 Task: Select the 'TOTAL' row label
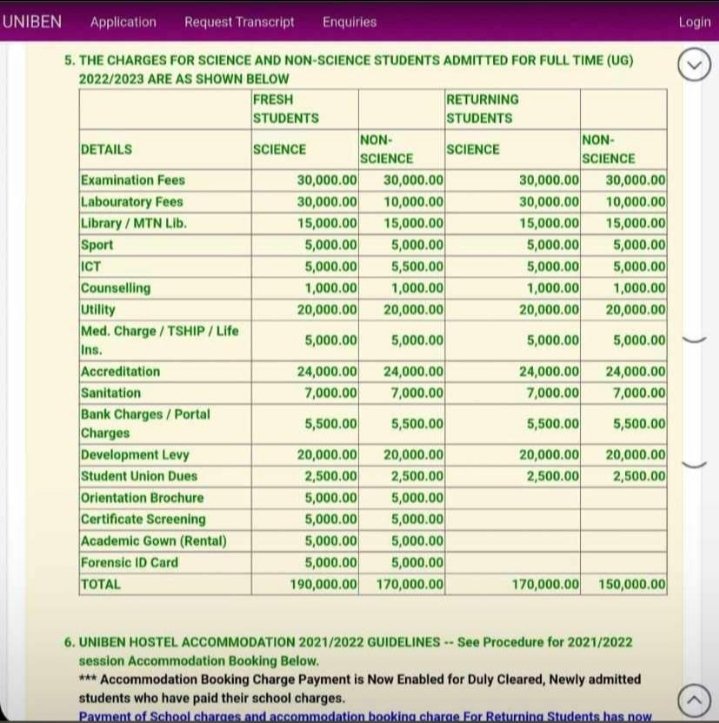(x=101, y=584)
